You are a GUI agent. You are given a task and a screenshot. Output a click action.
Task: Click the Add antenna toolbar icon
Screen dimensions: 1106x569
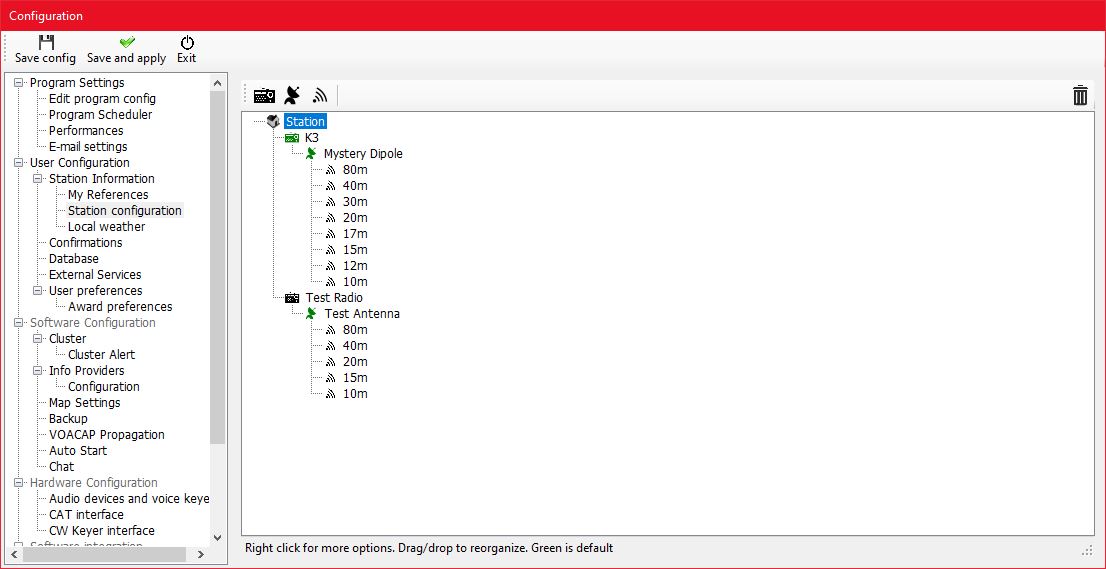click(x=292, y=95)
